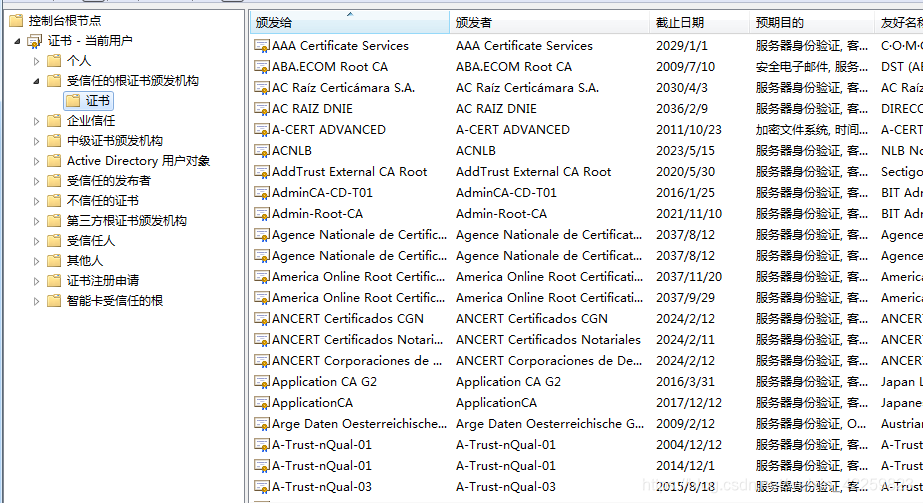Click certificate icon for ABA.ECOM Root CA

point(261,67)
